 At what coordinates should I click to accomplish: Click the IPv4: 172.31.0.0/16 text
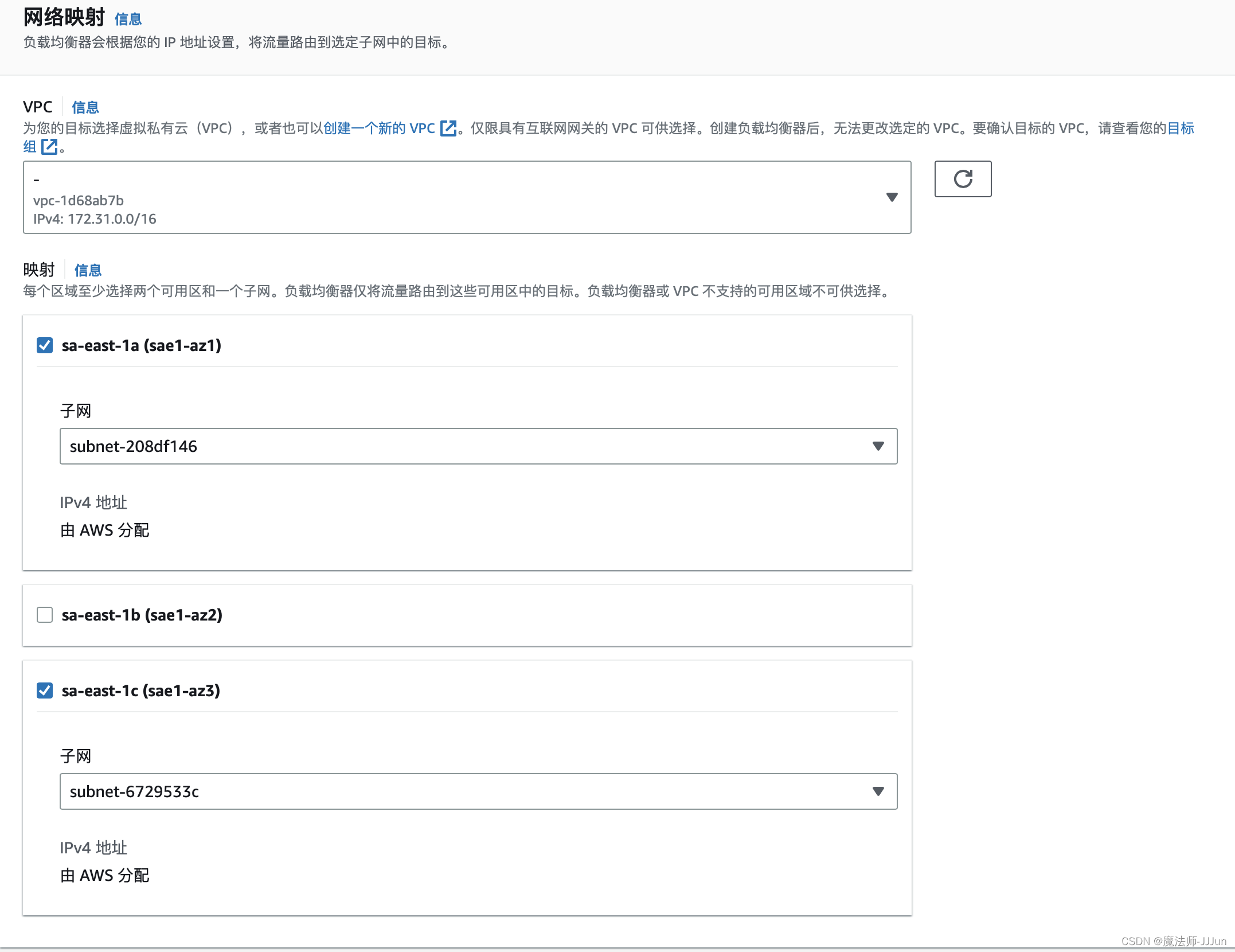point(95,219)
